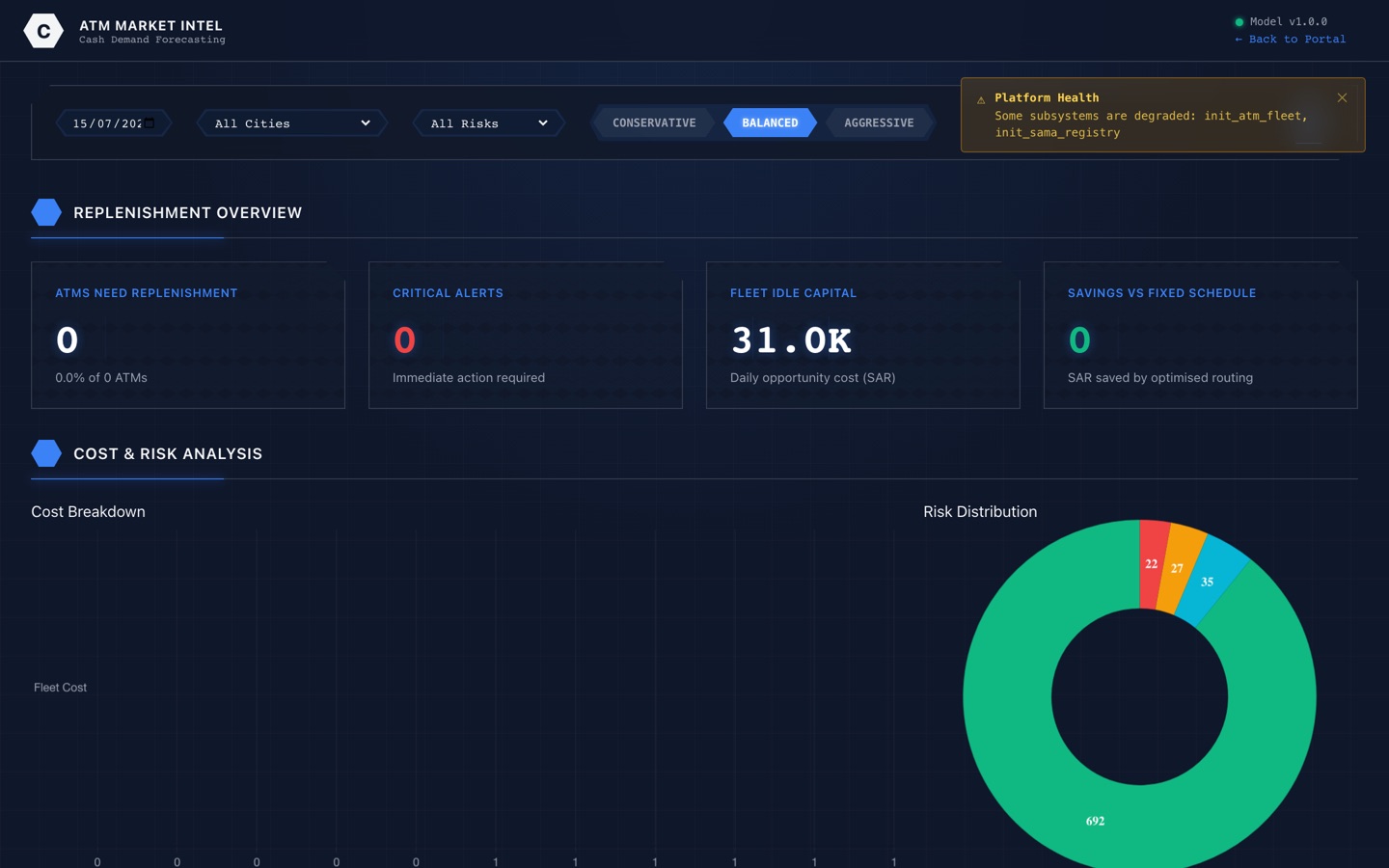Click the red 22 donut slice
Viewport: 1389px width, 868px height.
pyautogui.click(x=1152, y=563)
